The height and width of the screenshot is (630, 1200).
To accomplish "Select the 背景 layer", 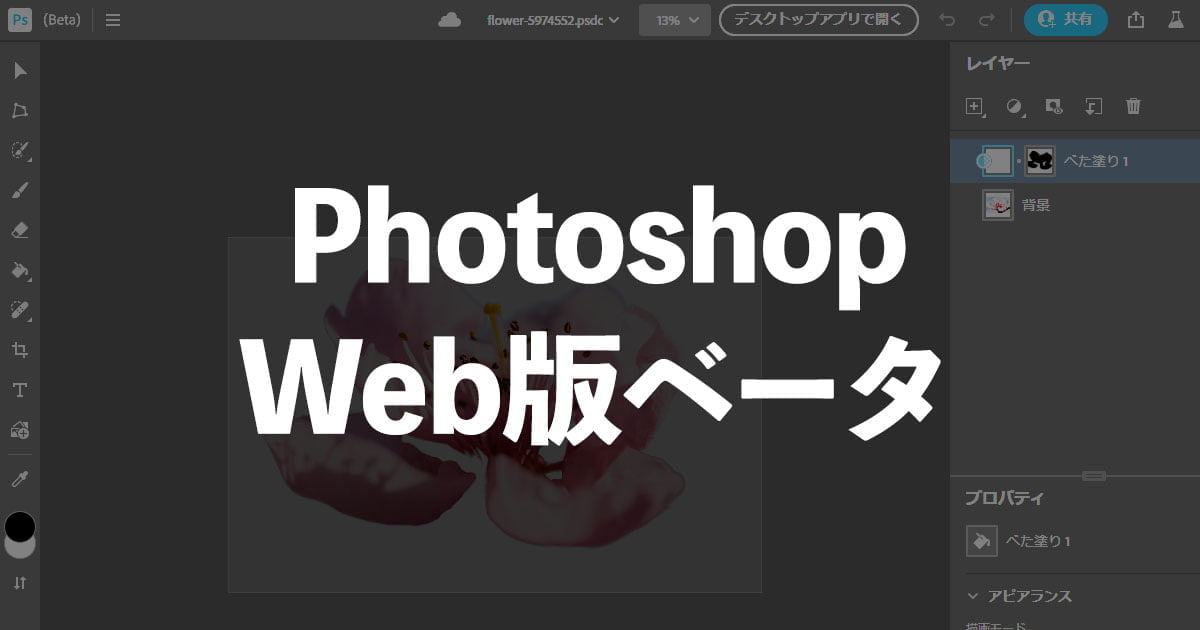I will [x=1035, y=205].
